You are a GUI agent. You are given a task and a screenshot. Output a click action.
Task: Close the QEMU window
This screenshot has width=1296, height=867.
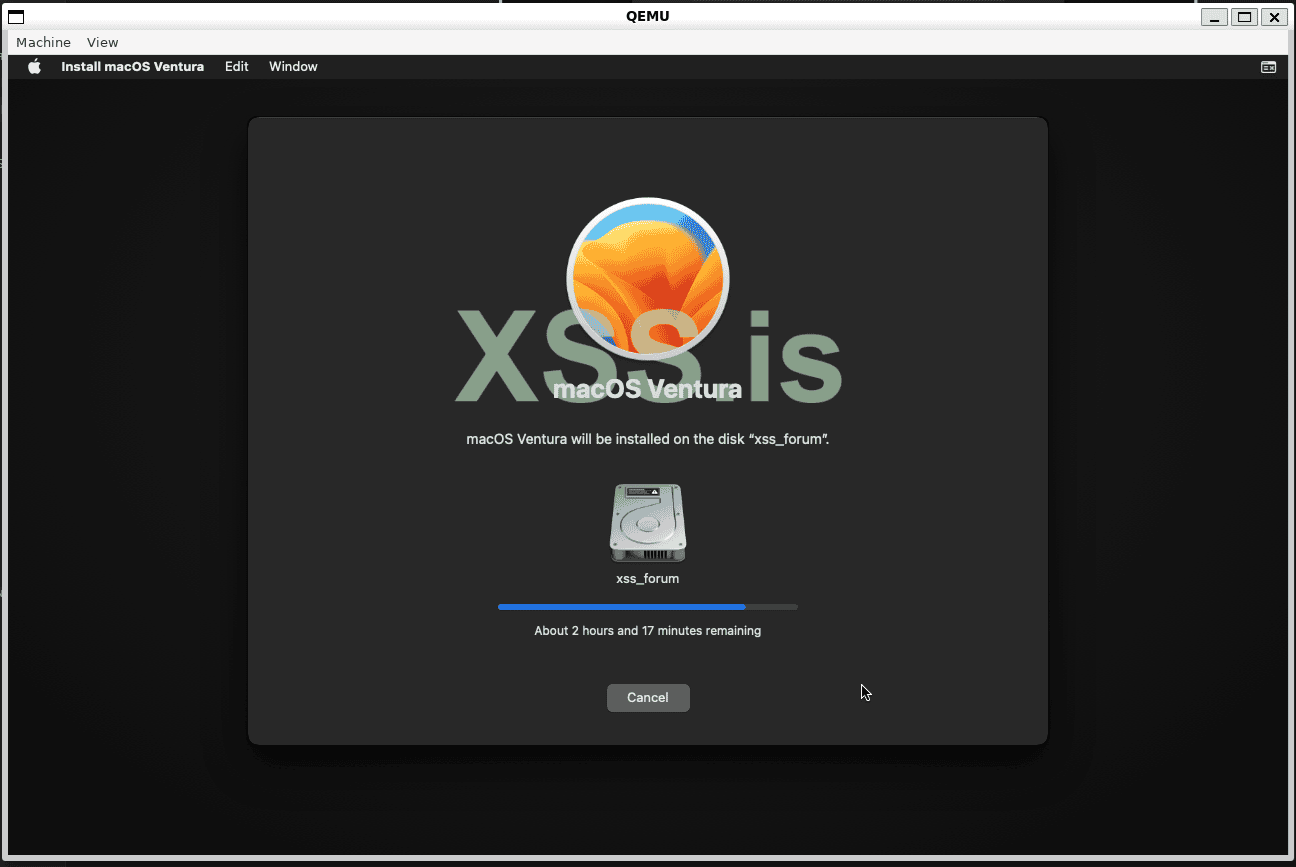[x=1273, y=17]
